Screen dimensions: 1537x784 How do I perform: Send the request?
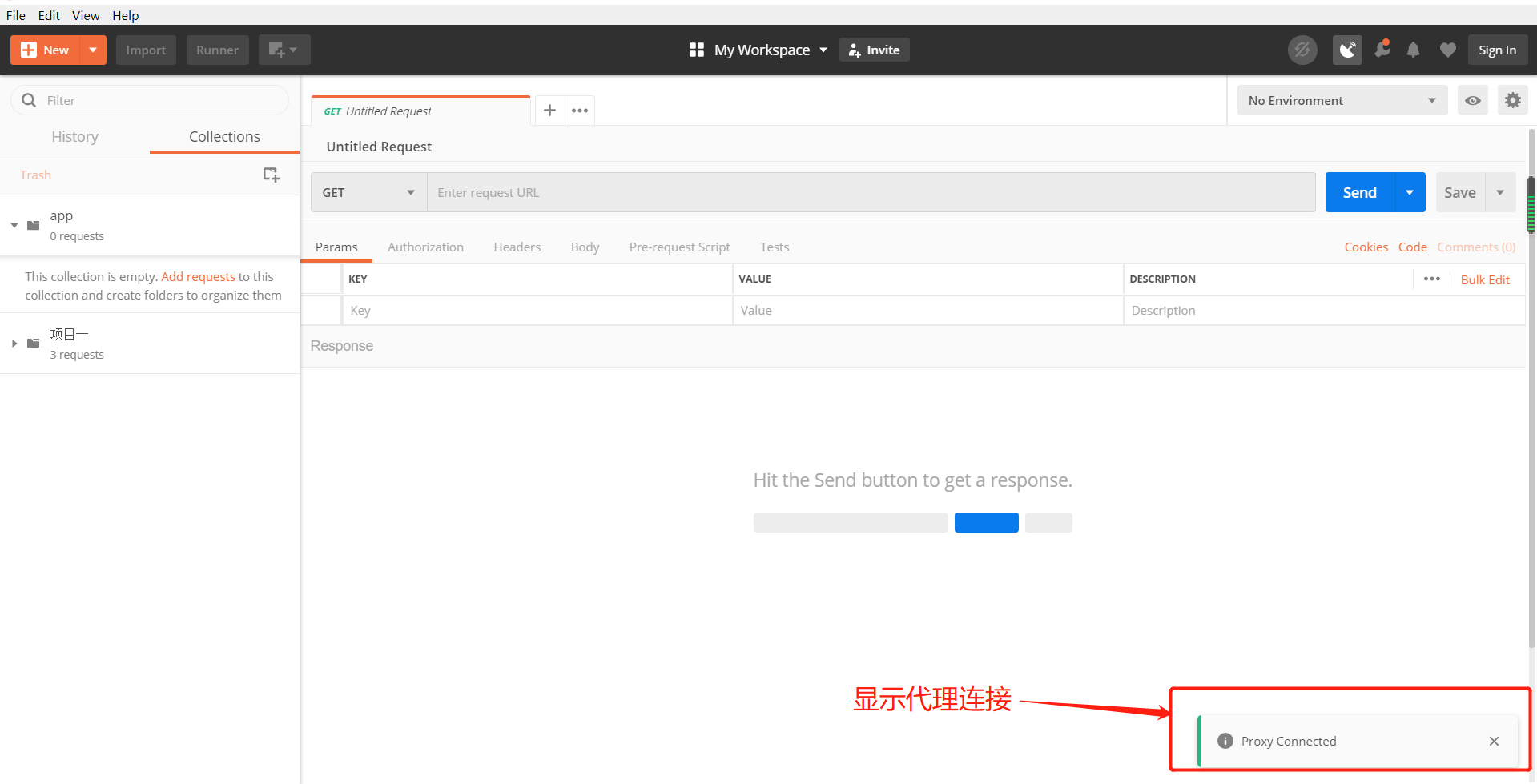[x=1360, y=193]
